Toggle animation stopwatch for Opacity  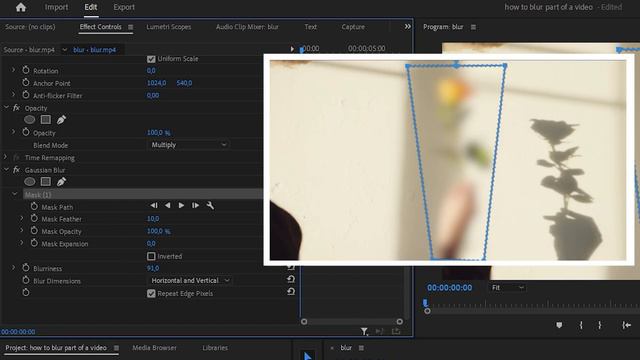(x=26, y=132)
